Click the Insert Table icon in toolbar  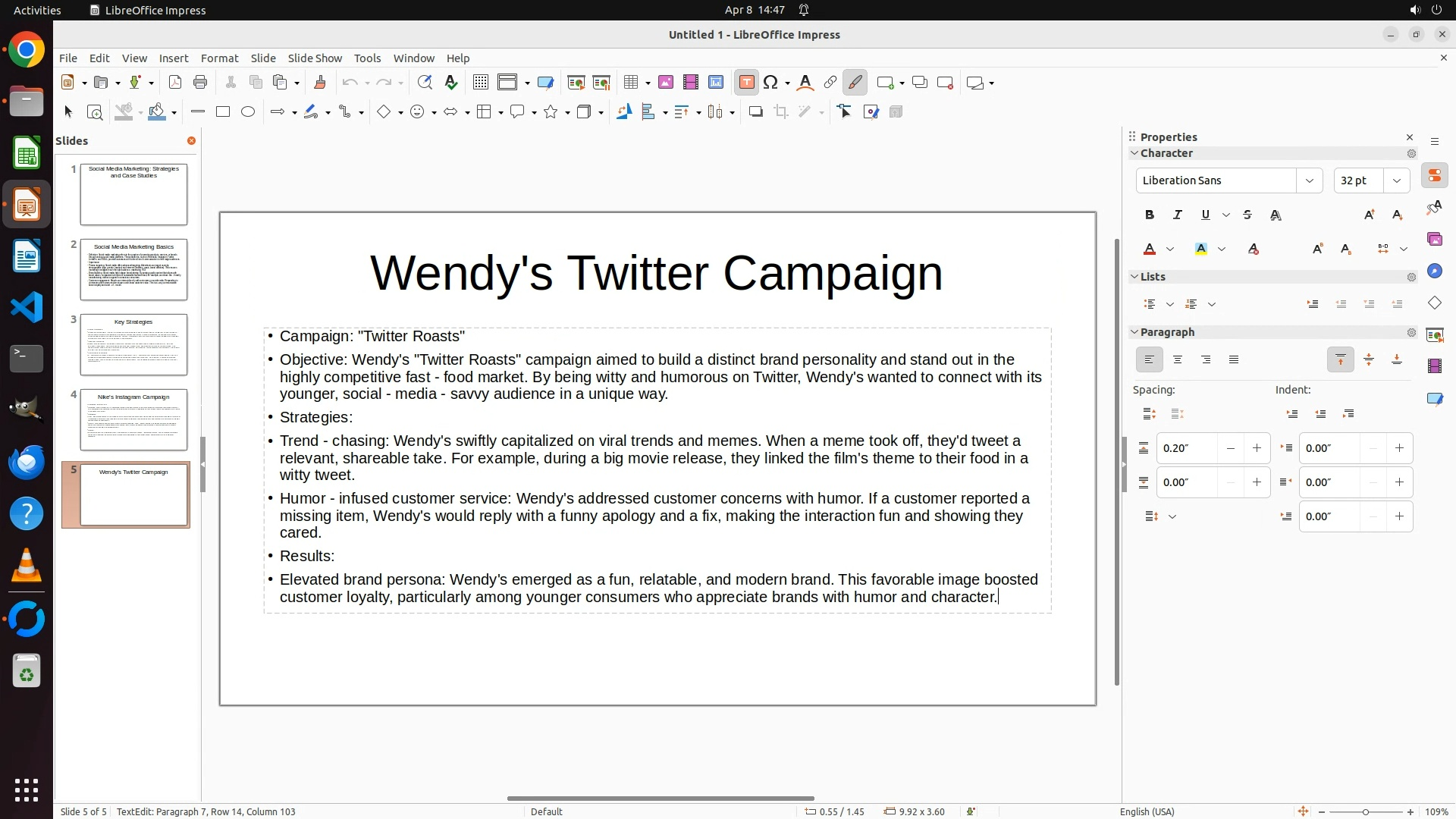coord(630,83)
